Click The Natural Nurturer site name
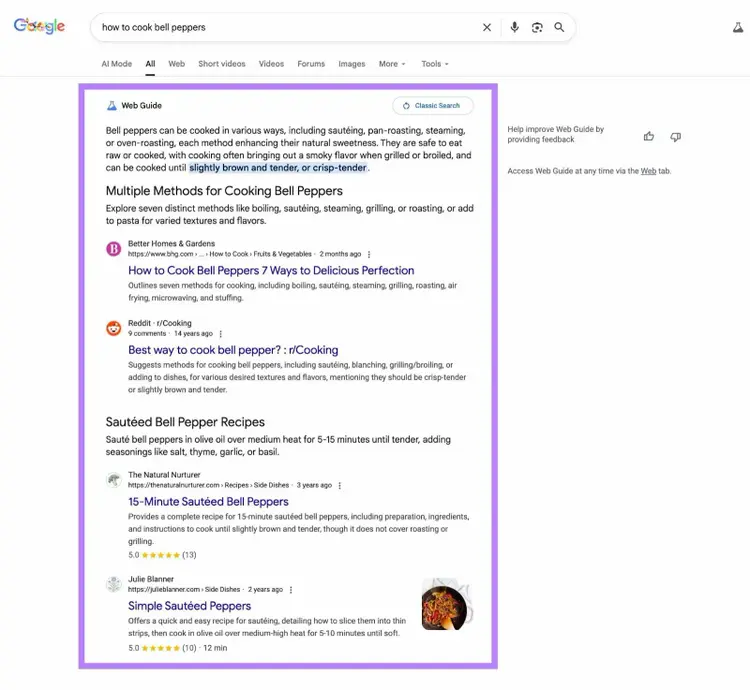Screen dimensions: 750x690 (x=164, y=474)
